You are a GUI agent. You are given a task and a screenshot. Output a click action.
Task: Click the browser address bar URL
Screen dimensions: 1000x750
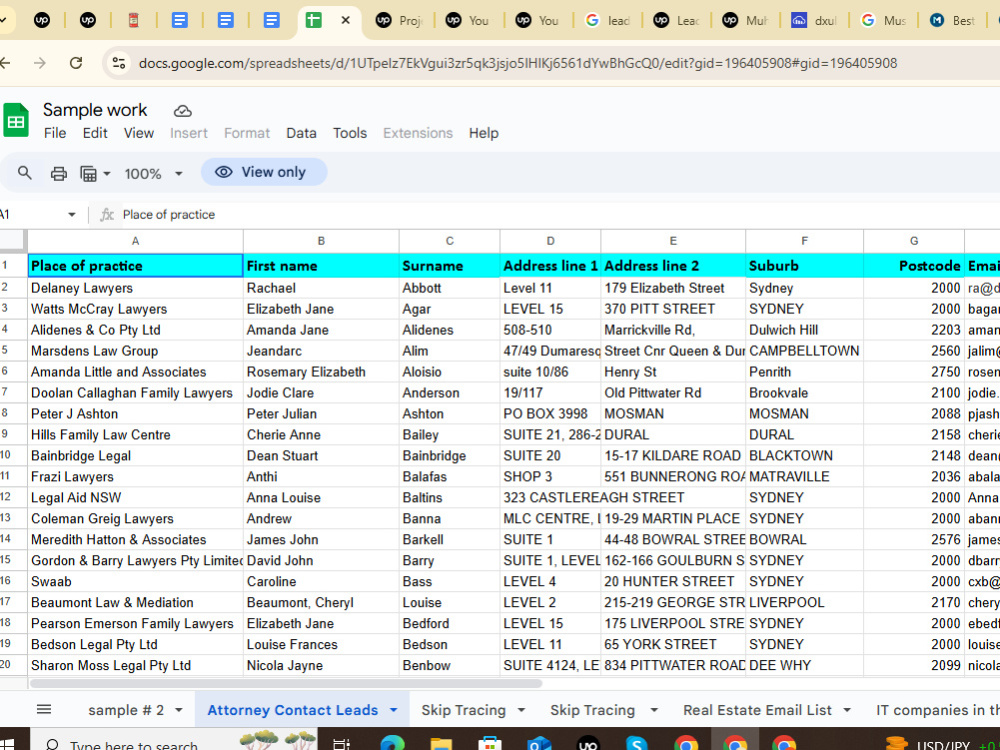[x=518, y=63]
